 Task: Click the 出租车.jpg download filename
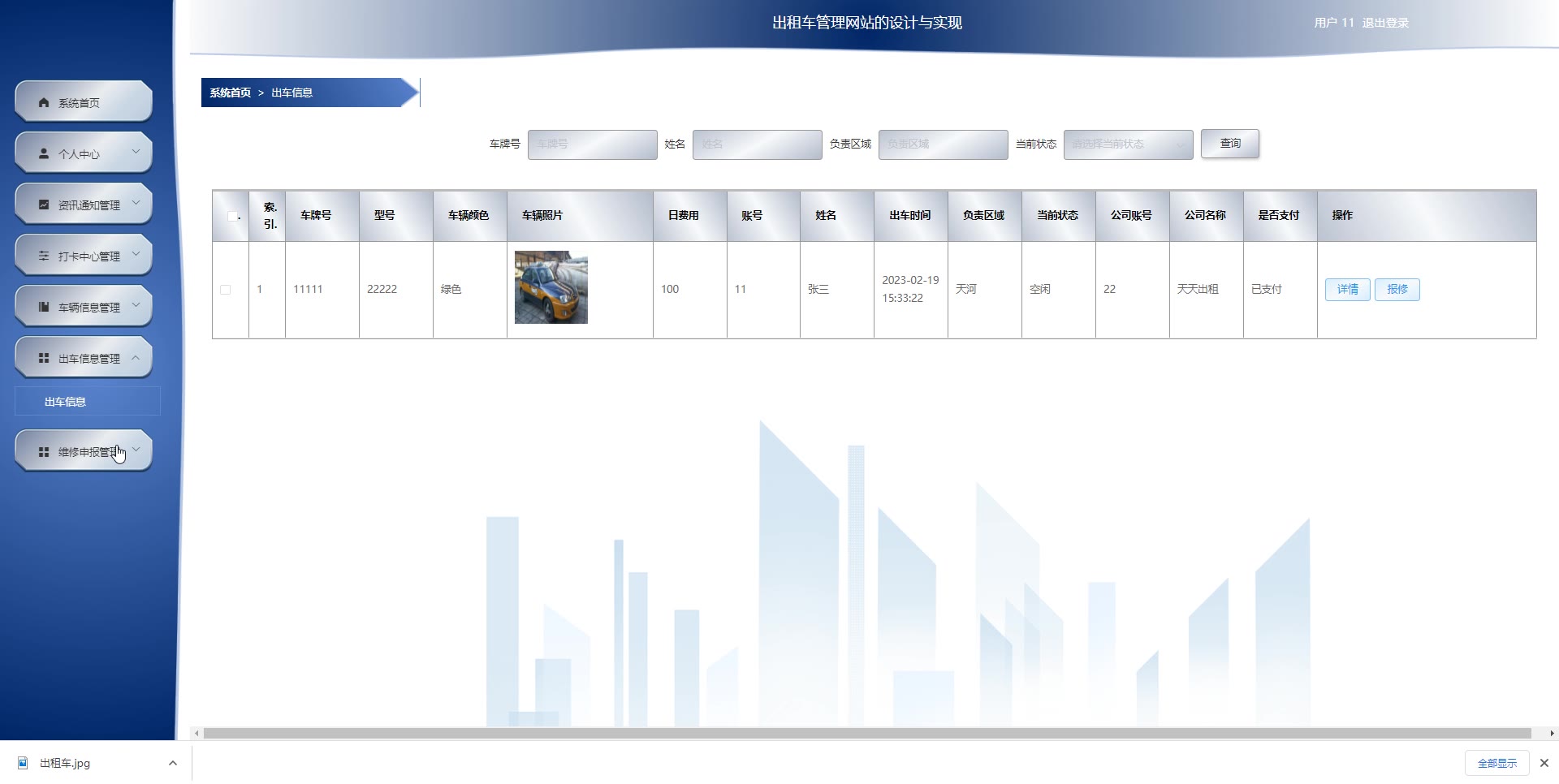(65, 764)
